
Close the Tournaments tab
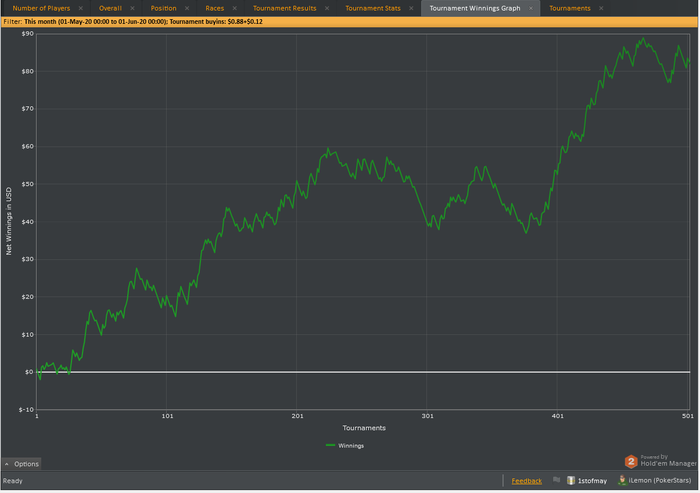[601, 8]
